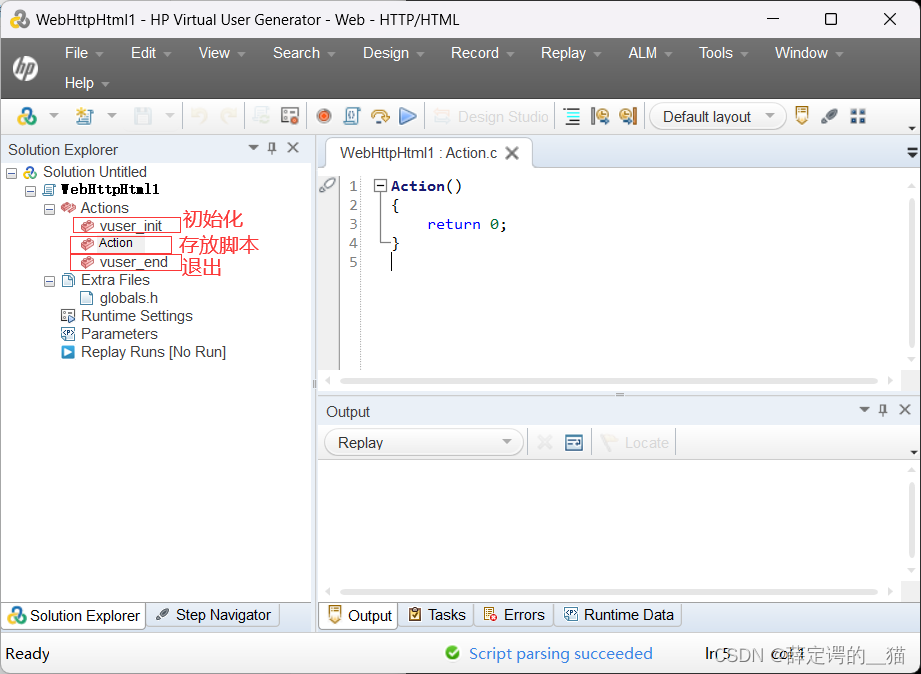This screenshot has width=921, height=674.
Task: Open the ALM menu
Action: tap(650, 53)
